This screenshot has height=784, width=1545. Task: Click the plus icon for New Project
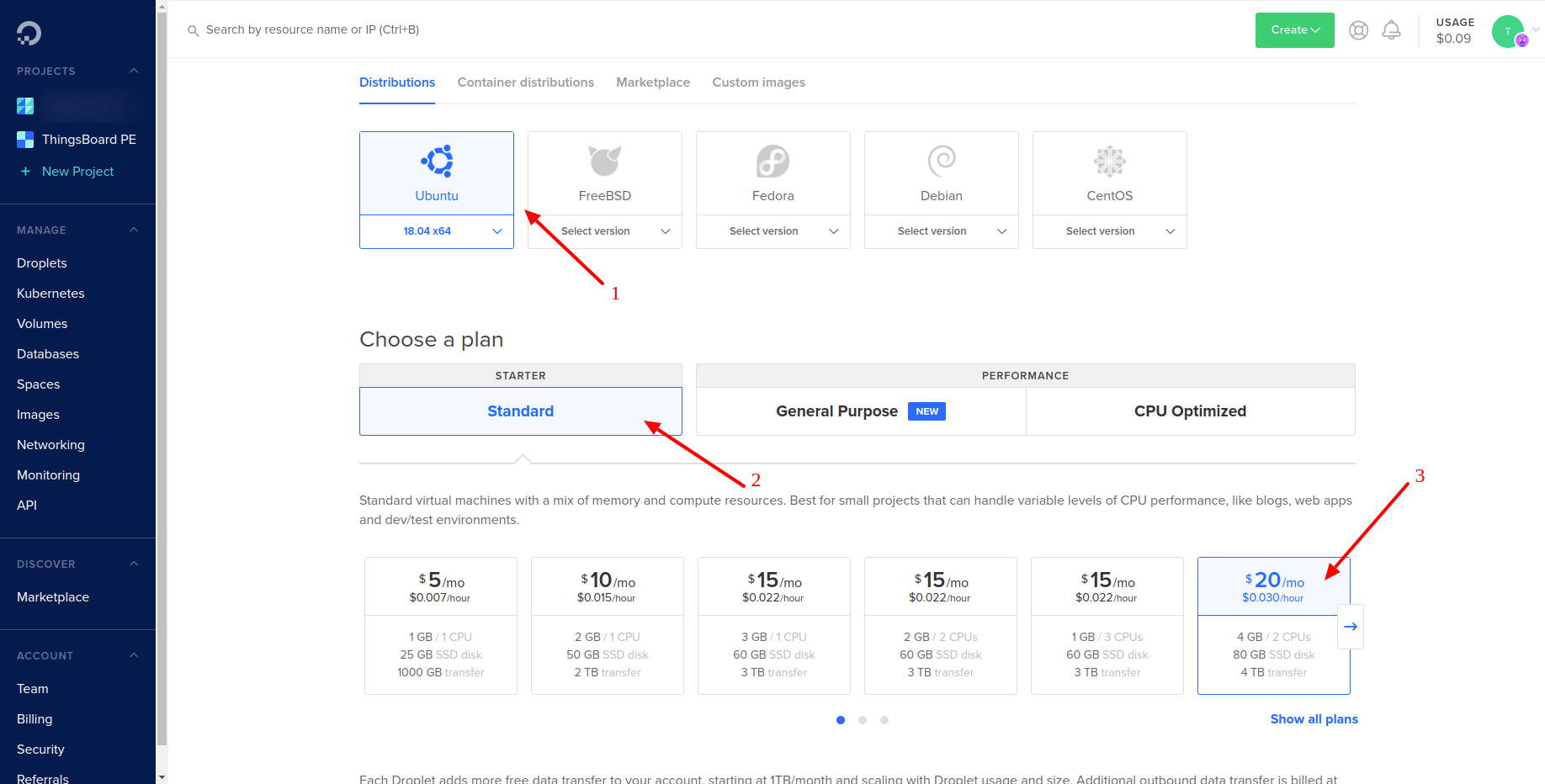coord(25,171)
